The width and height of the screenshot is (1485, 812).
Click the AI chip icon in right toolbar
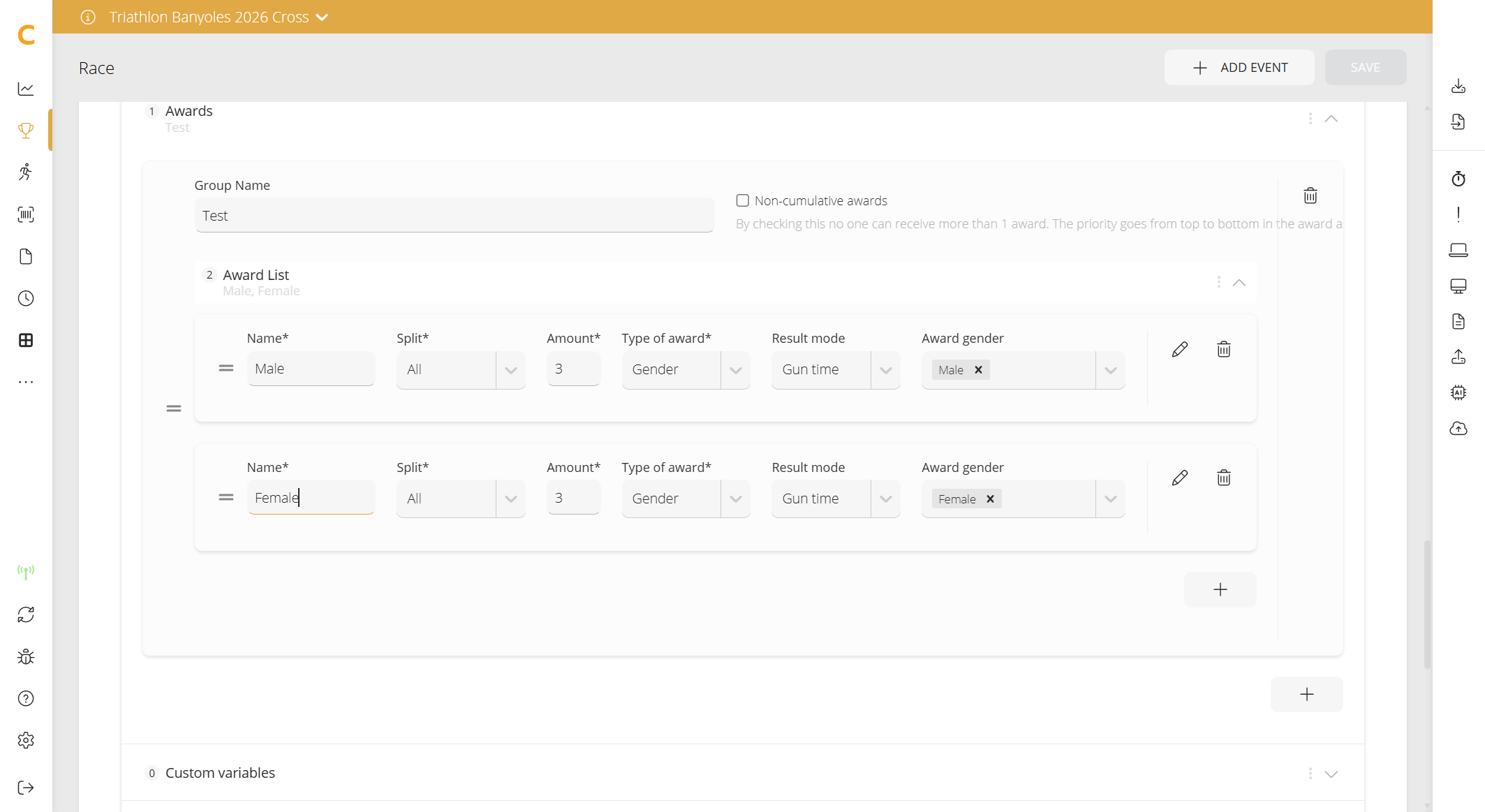[1458, 392]
